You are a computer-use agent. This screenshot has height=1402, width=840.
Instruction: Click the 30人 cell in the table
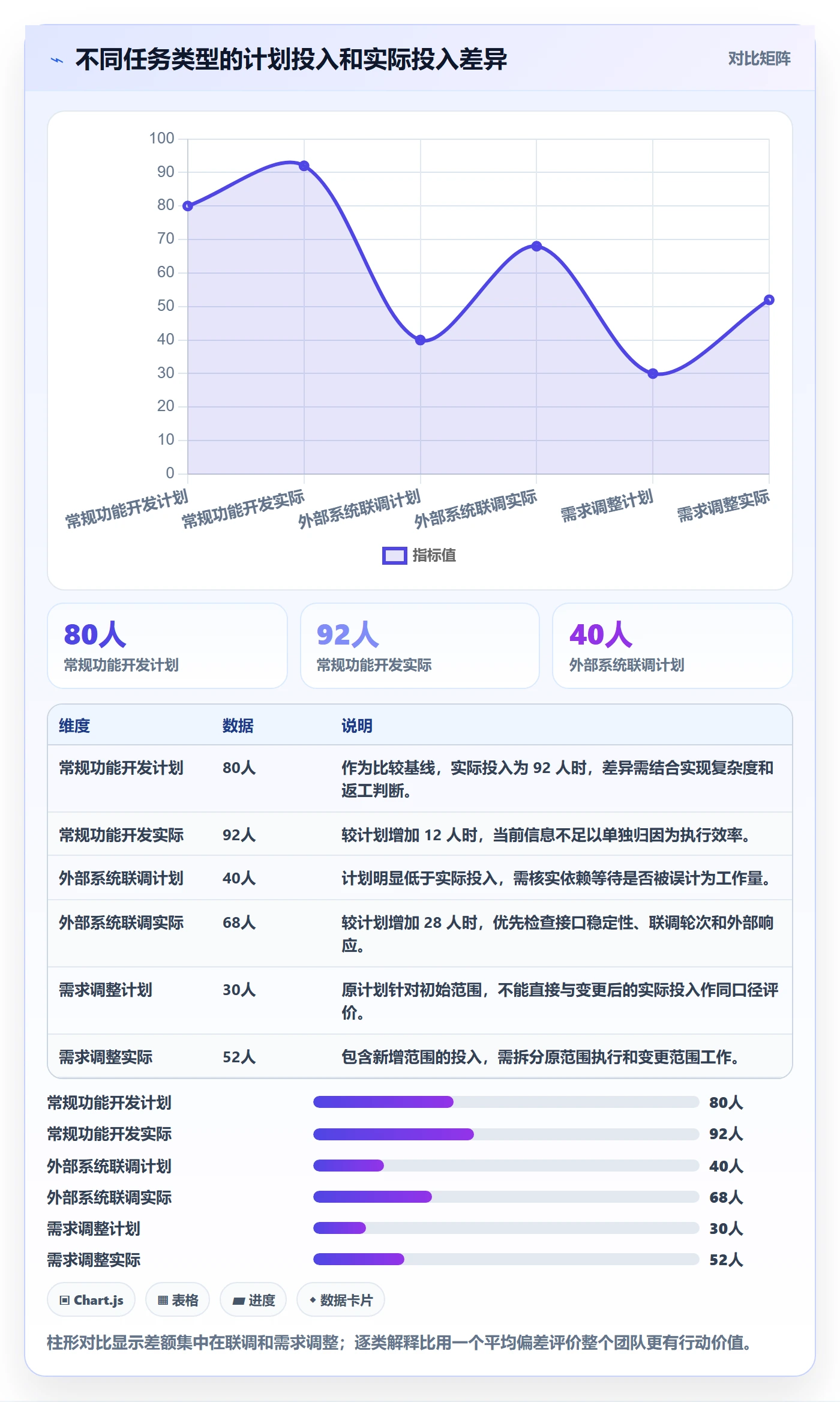click(x=239, y=990)
